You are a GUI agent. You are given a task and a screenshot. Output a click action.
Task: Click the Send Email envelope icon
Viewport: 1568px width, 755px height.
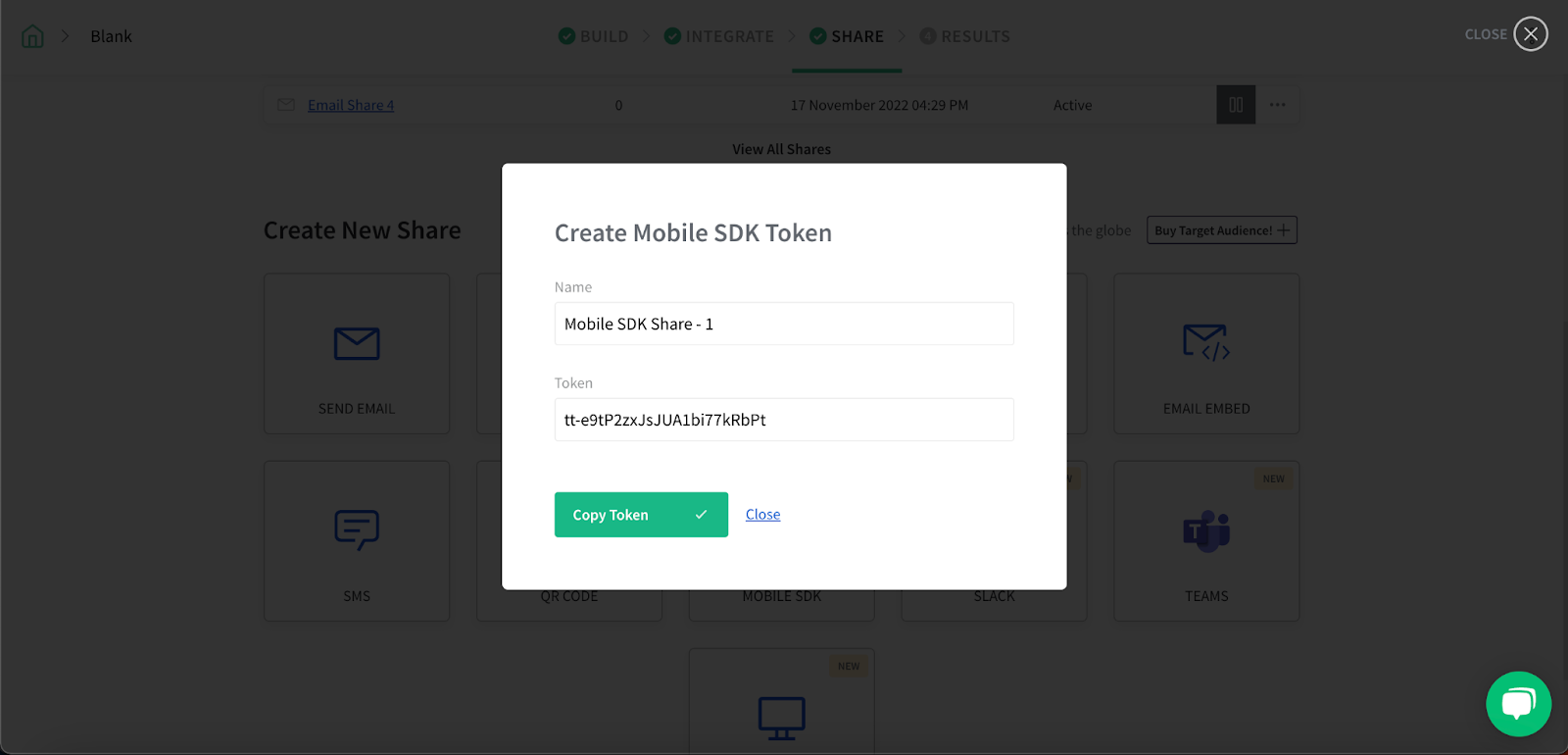pos(357,344)
